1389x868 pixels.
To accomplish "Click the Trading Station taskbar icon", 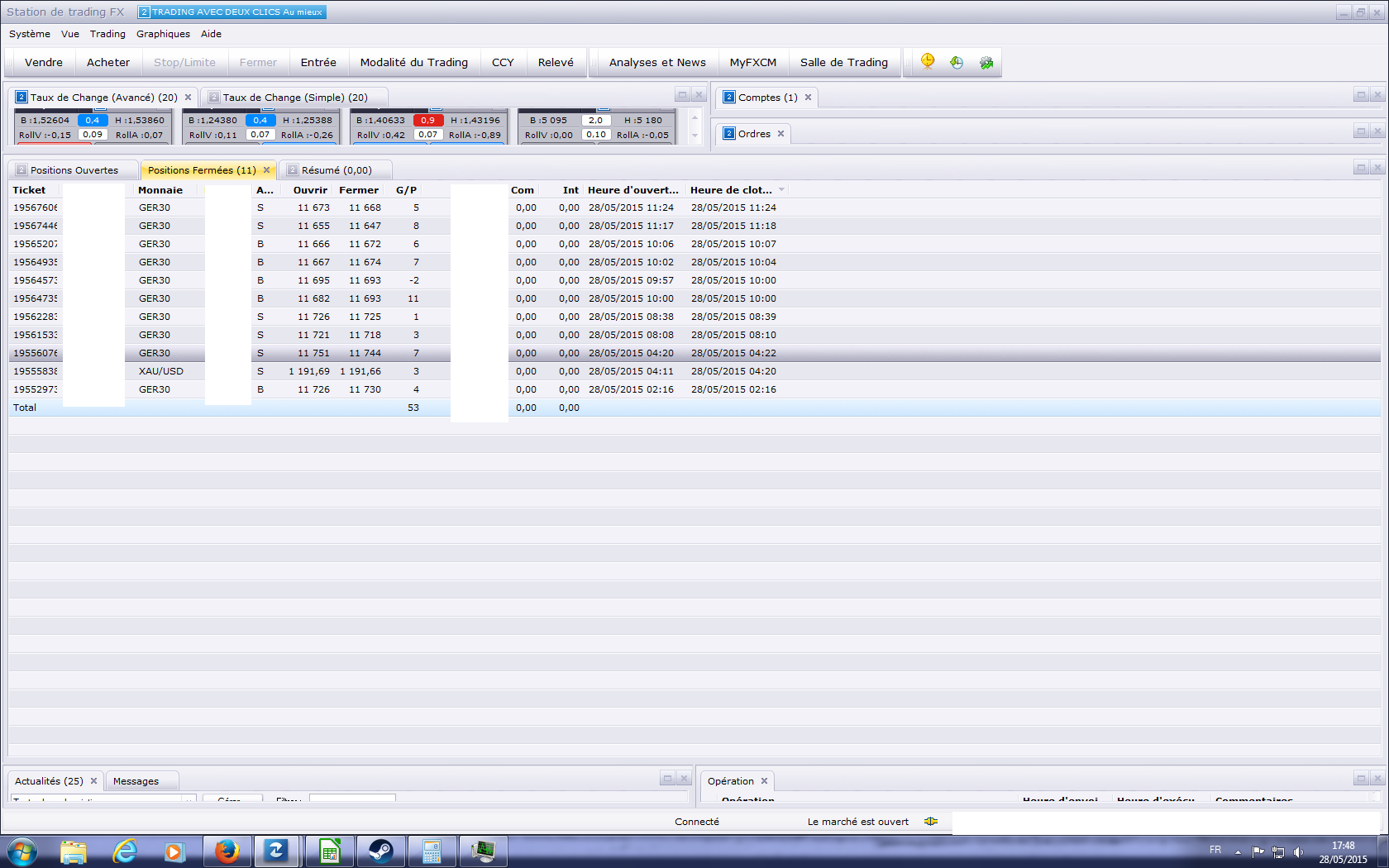I will [x=276, y=851].
